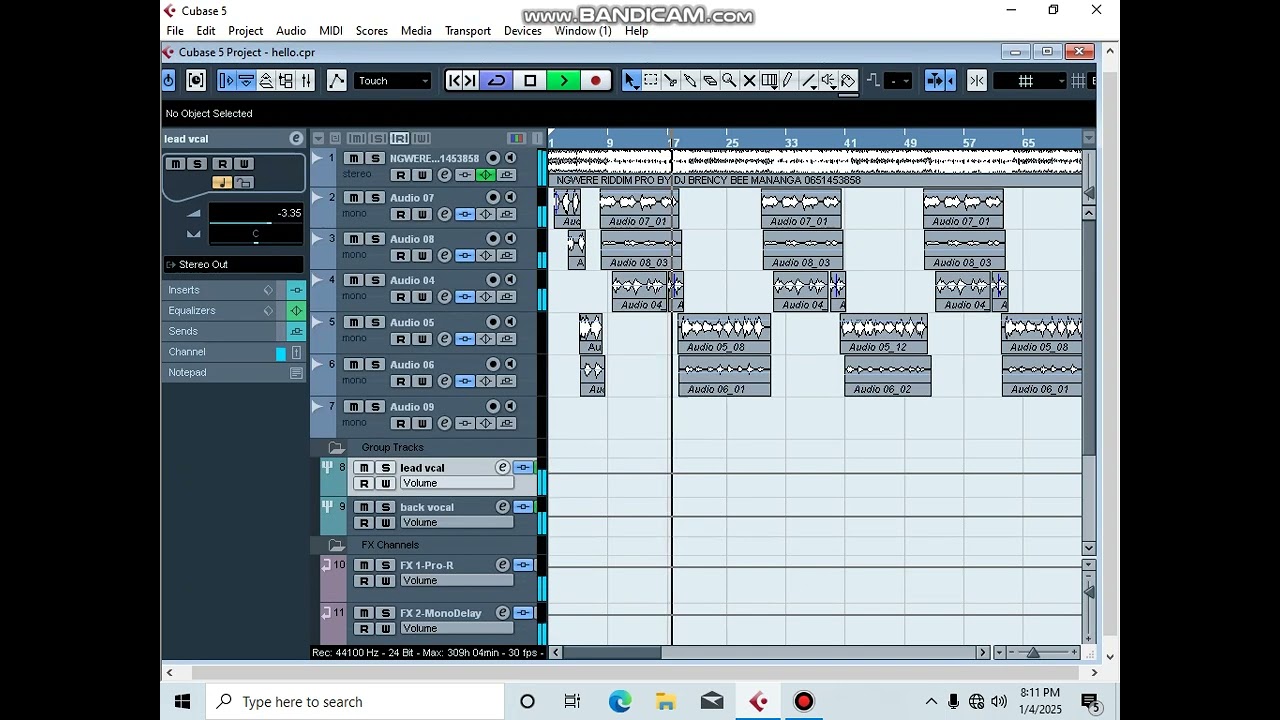Mute the Audio 08 track
The width and height of the screenshot is (1280, 720).
click(x=353, y=239)
